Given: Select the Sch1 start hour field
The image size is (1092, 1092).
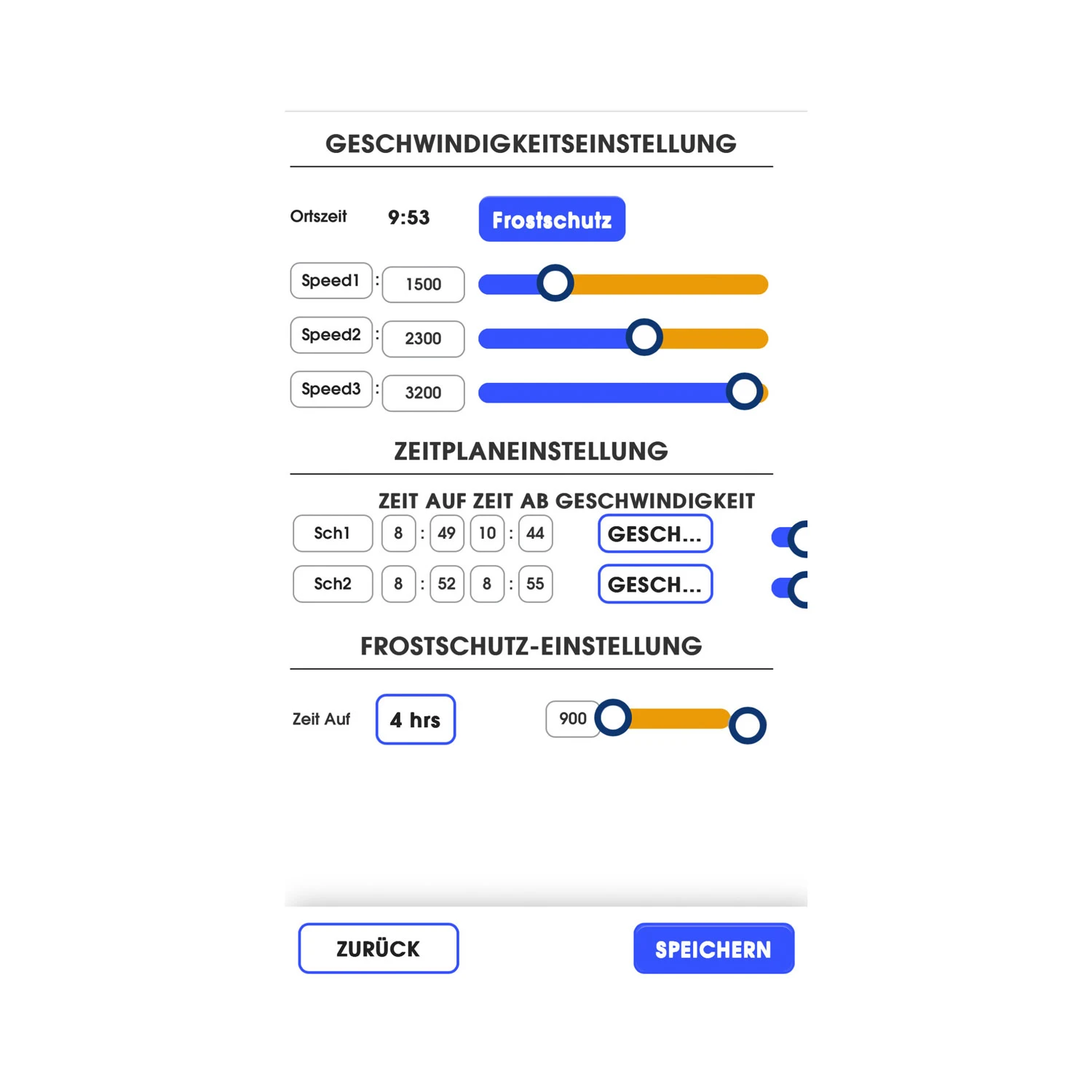Looking at the screenshot, I should [x=398, y=534].
